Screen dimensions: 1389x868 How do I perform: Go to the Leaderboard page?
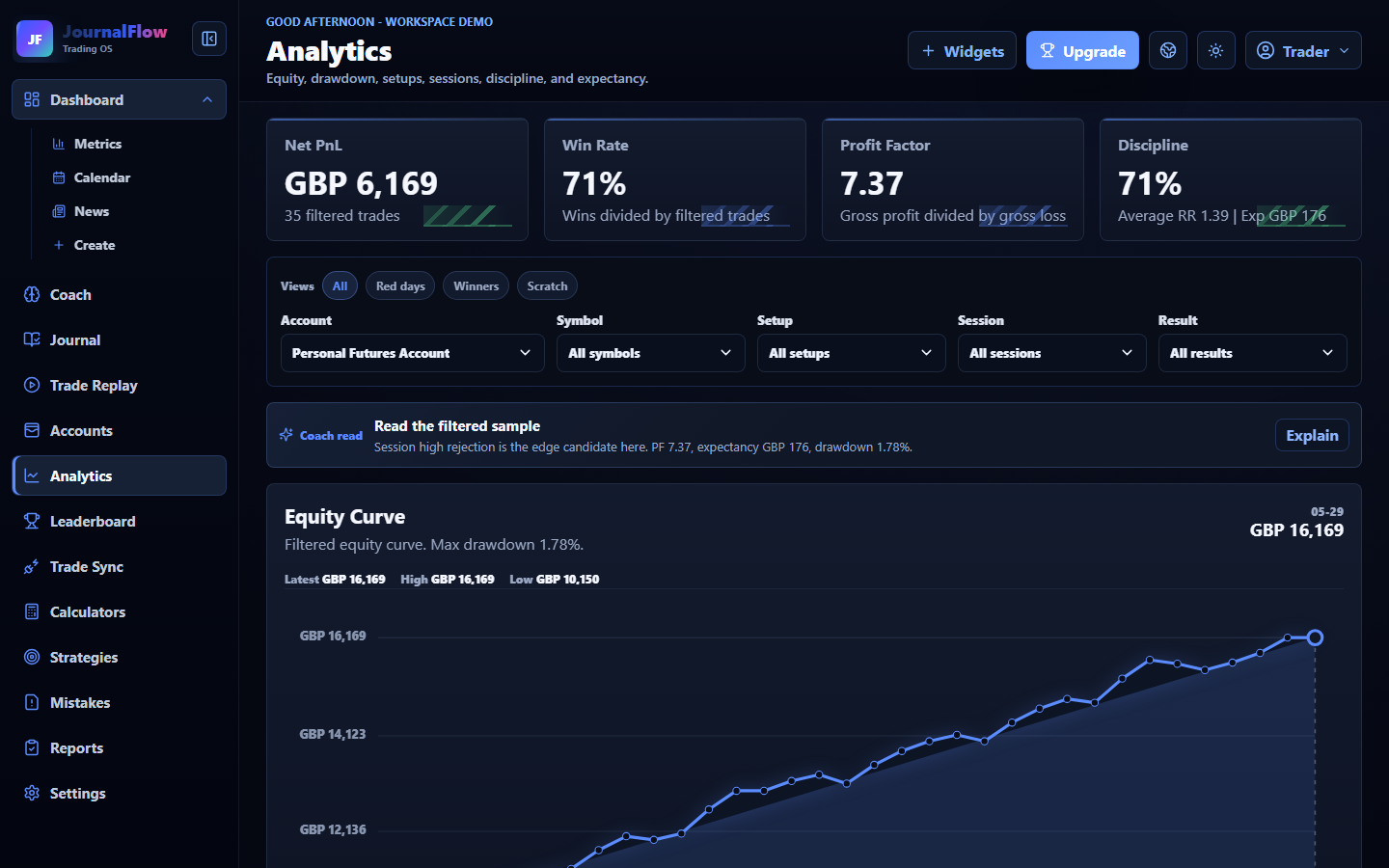click(119, 521)
